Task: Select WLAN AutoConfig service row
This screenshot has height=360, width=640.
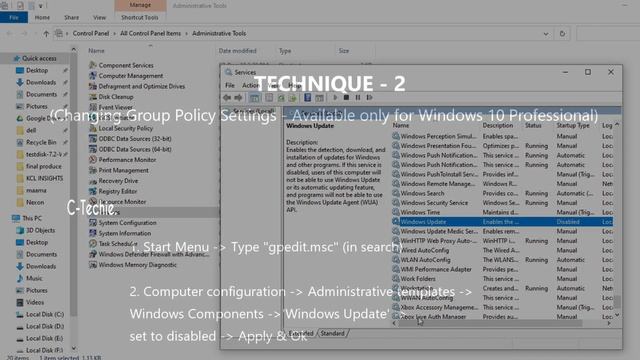Action: [502, 260]
